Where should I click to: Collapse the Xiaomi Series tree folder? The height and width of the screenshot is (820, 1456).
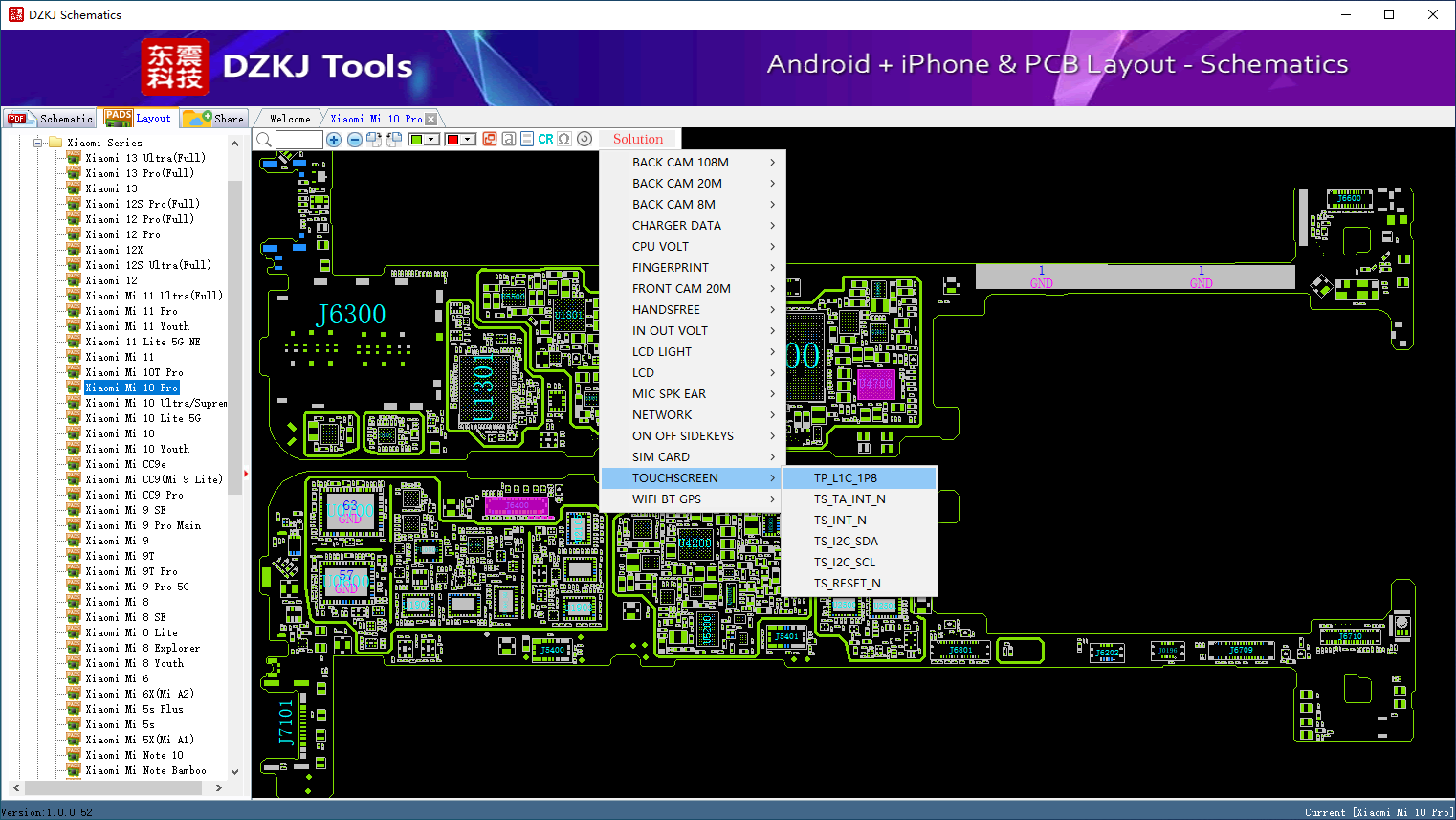click(39, 143)
